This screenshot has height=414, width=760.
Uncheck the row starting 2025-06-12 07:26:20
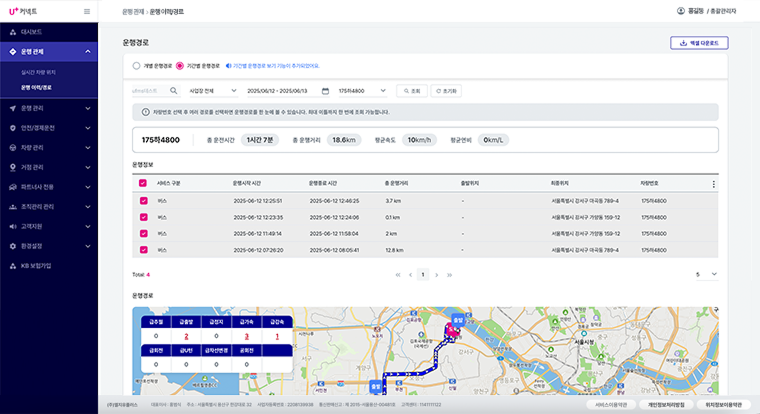point(143,250)
